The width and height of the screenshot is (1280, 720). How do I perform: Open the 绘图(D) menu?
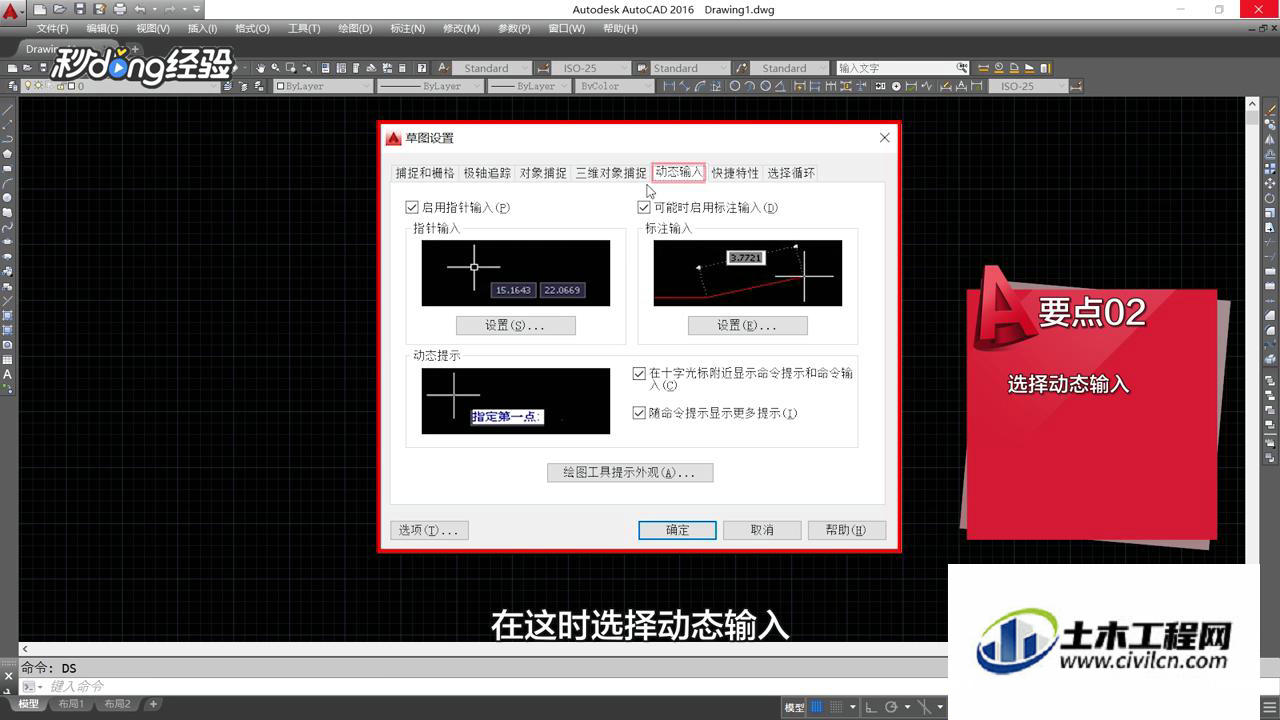tap(355, 28)
